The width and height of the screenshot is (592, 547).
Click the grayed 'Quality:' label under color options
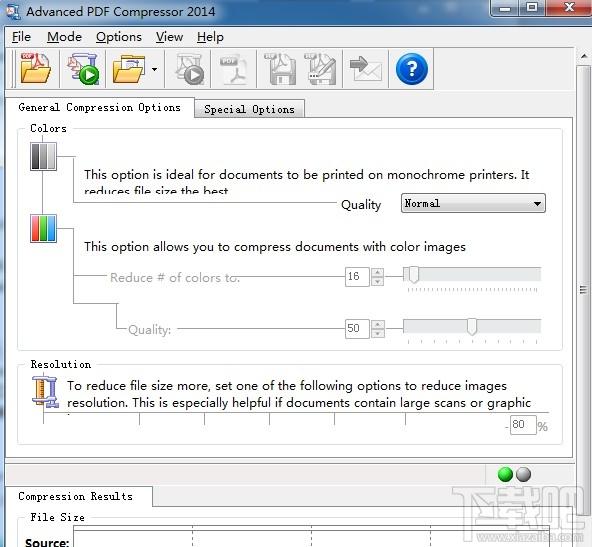(150, 330)
